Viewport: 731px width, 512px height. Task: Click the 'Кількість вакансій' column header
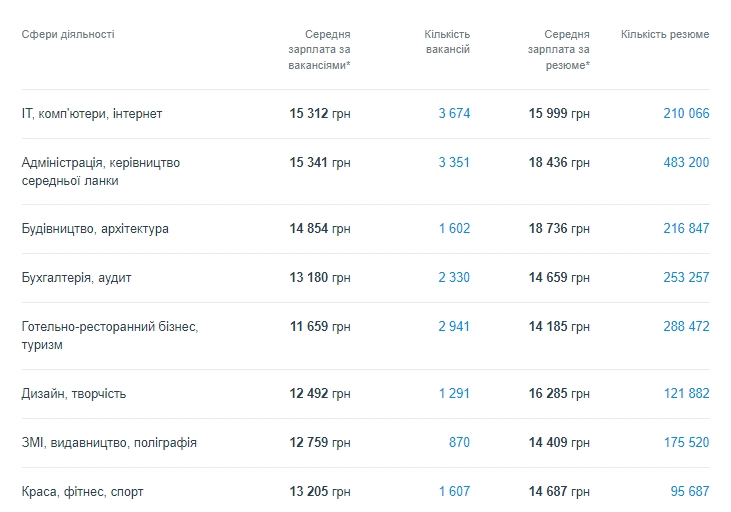click(x=447, y=42)
